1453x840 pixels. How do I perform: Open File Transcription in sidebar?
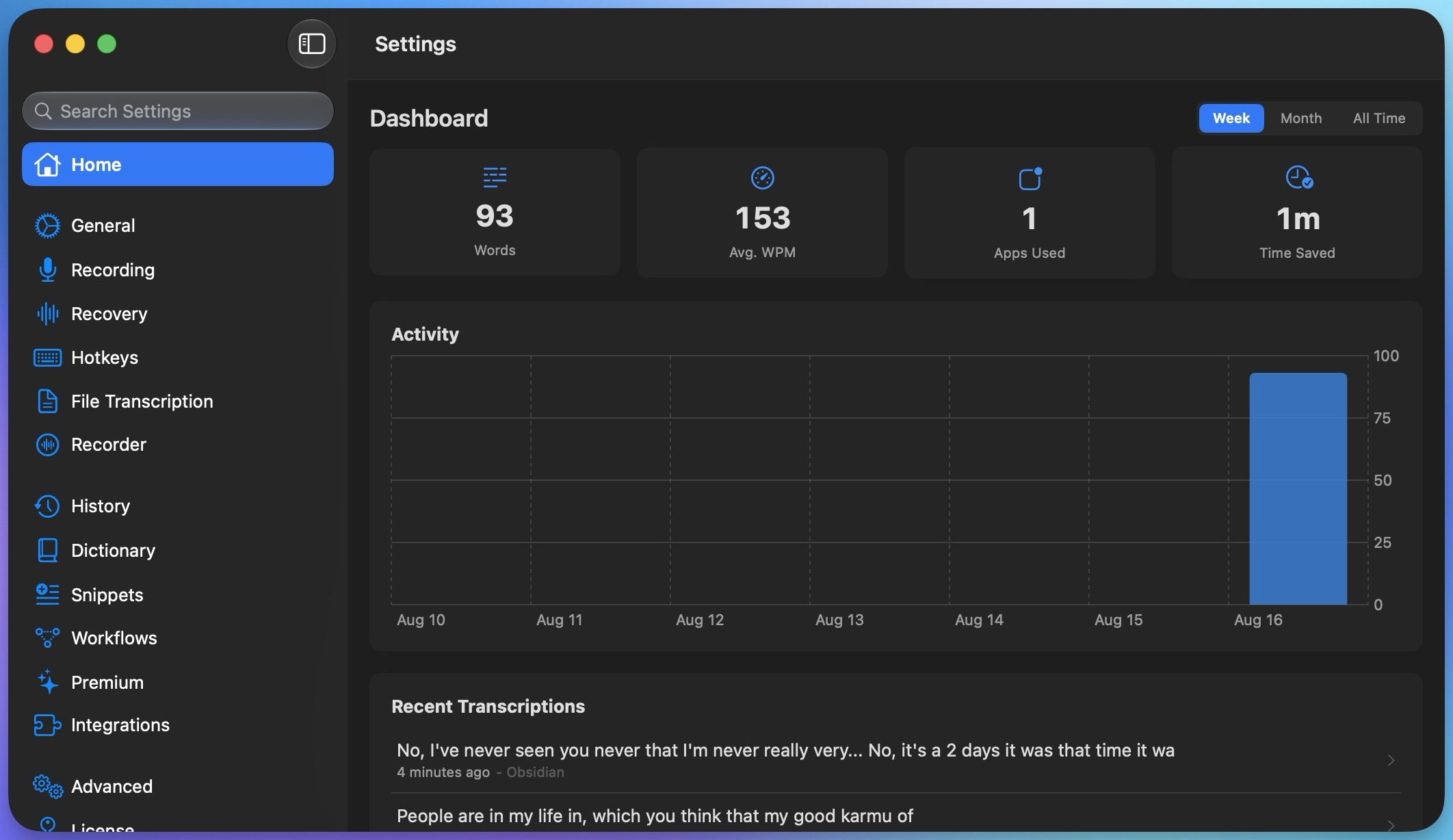pyautogui.click(x=178, y=402)
